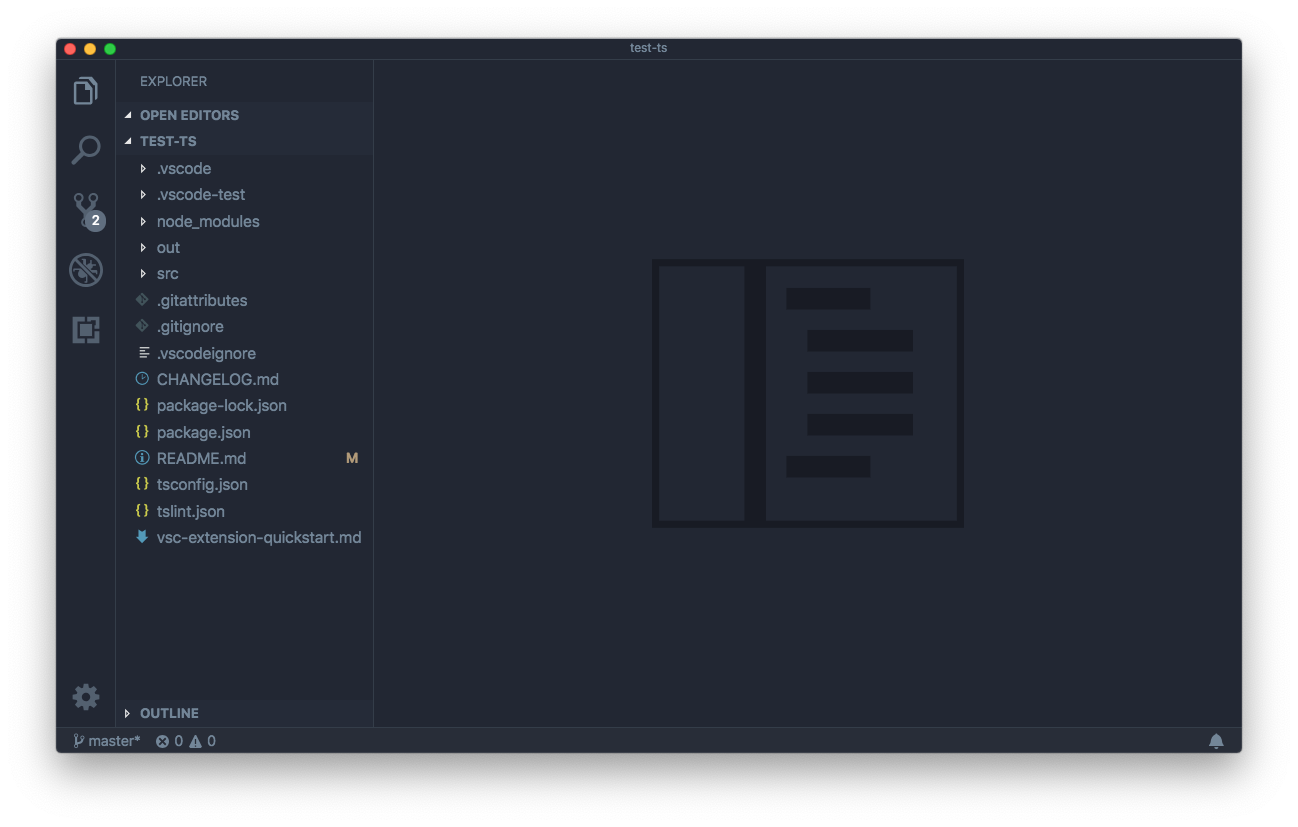This screenshot has width=1298, height=827.
Task: Click the .gitignore git diamond icon
Action: (142, 326)
